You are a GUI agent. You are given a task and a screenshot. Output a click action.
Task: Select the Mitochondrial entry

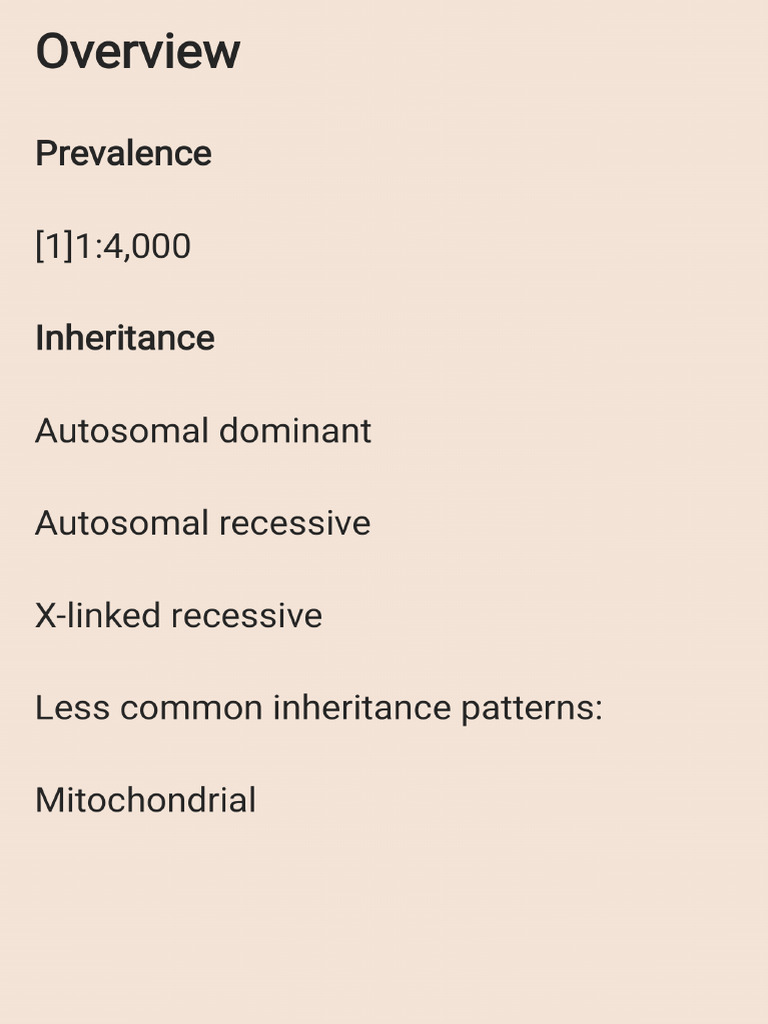pyautogui.click(x=146, y=800)
